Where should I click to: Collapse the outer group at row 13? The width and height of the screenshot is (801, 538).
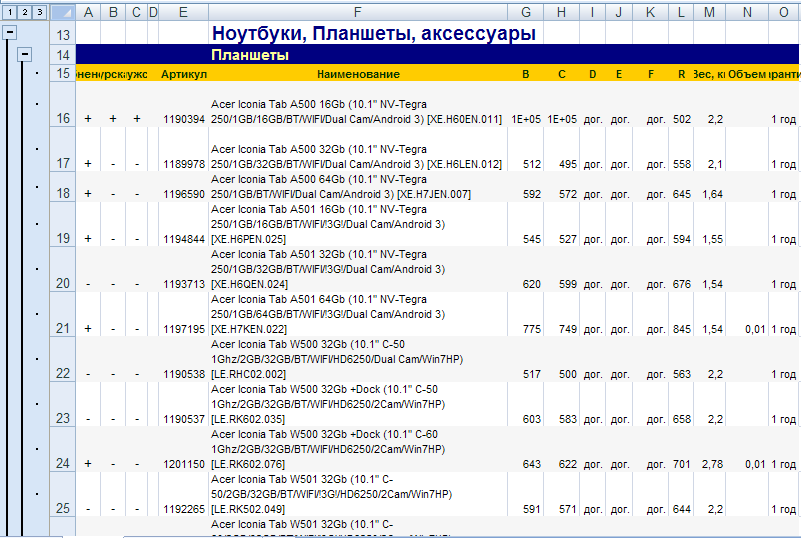(x=10, y=33)
